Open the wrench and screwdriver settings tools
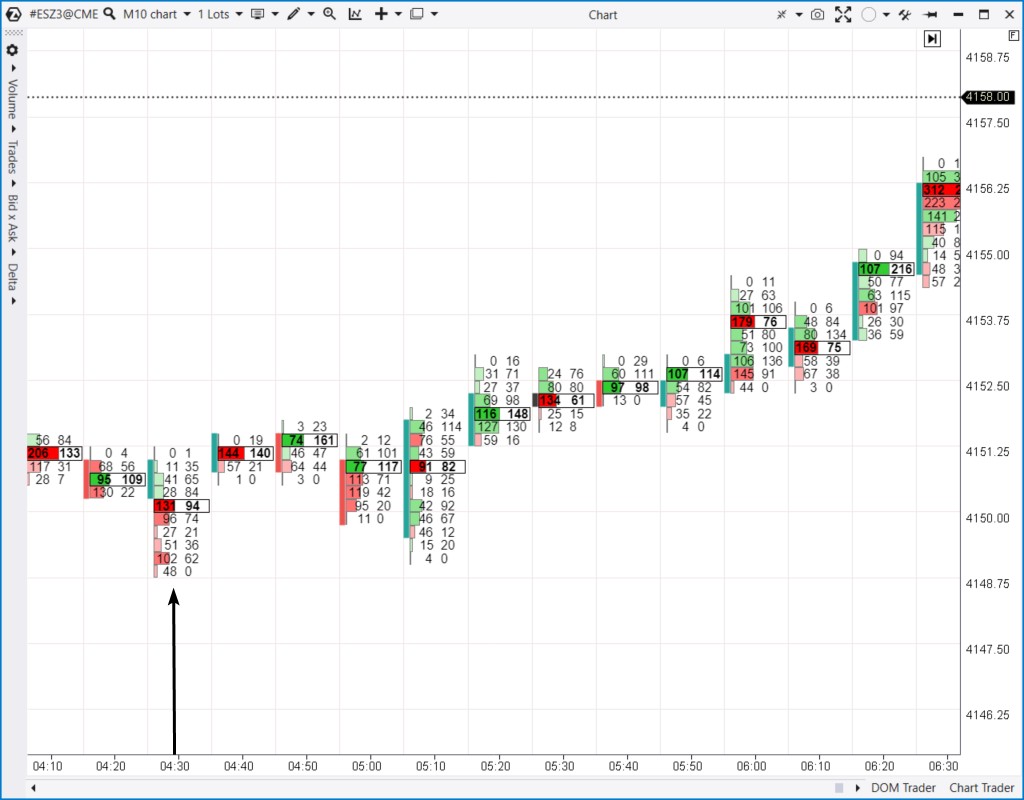The width and height of the screenshot is (1024, 800). [905, 15]
